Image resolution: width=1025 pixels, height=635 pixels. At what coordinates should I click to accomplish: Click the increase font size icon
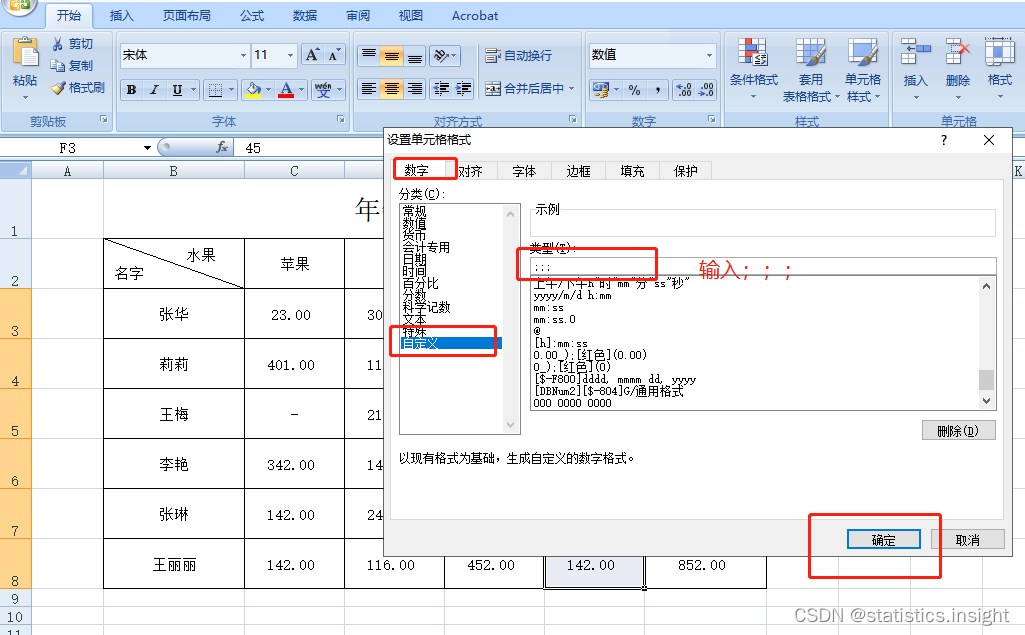312,55
